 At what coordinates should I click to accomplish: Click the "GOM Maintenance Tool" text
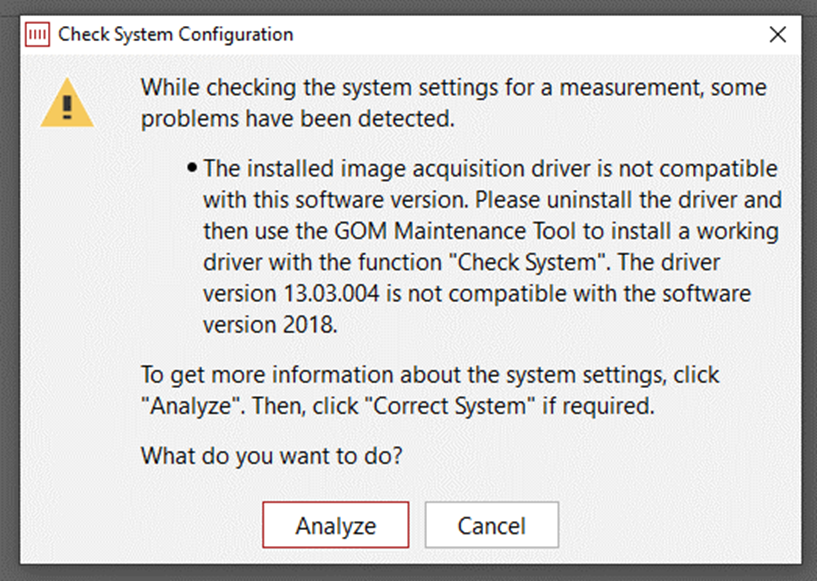454,231
